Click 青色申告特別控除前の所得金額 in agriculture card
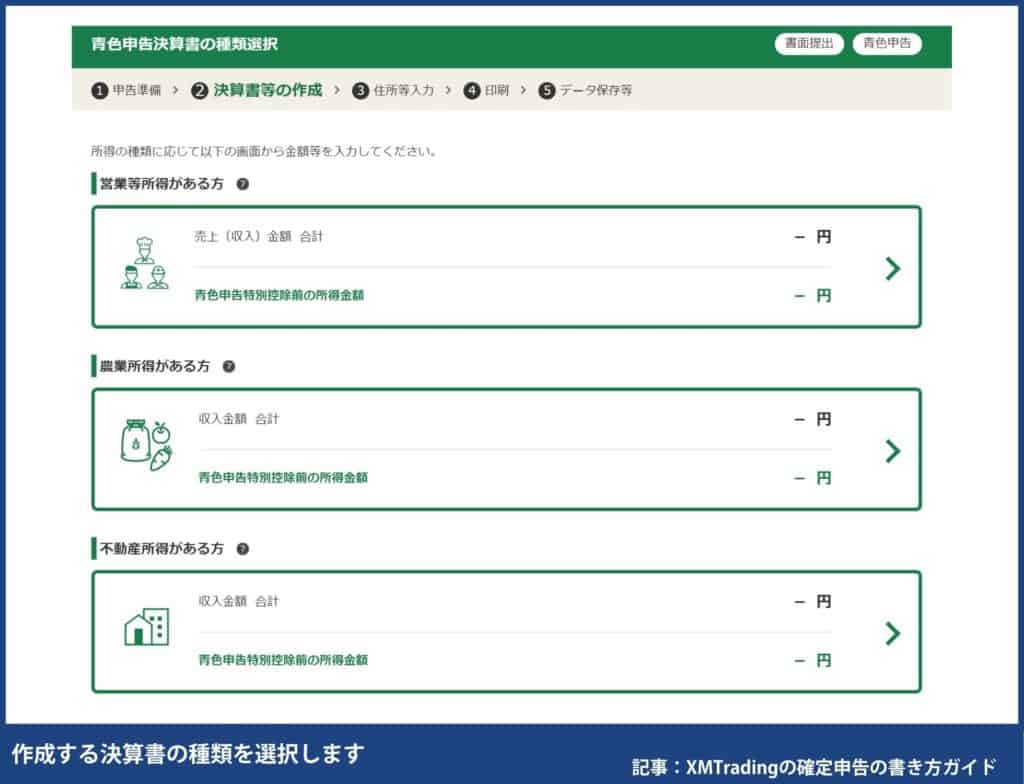Viewport: 1024px width, 784px height. (x=283, y=478)
